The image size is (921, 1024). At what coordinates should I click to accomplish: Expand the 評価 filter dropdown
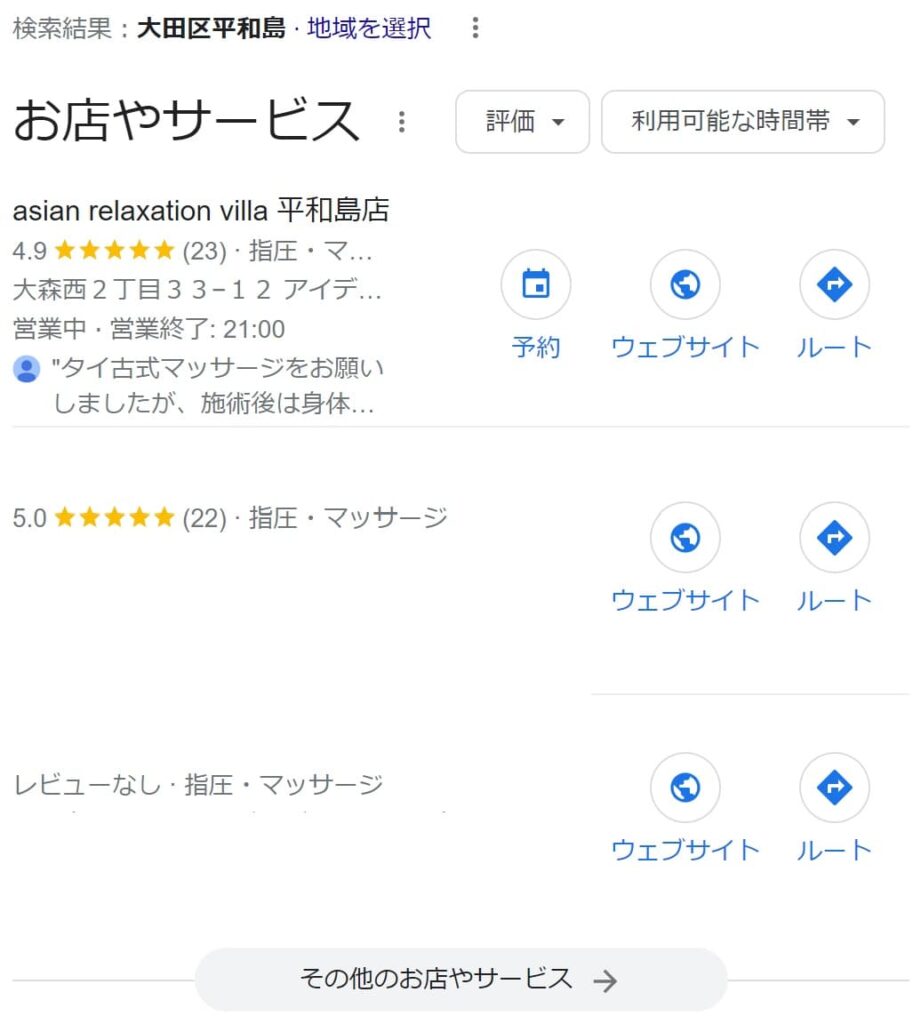(523, 122)
